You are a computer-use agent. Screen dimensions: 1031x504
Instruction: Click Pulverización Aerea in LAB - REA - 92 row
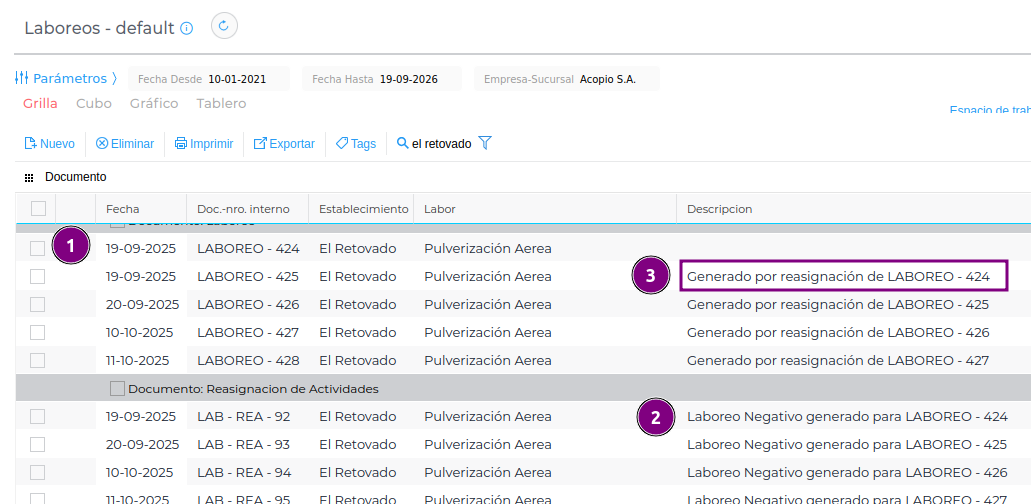488,417
